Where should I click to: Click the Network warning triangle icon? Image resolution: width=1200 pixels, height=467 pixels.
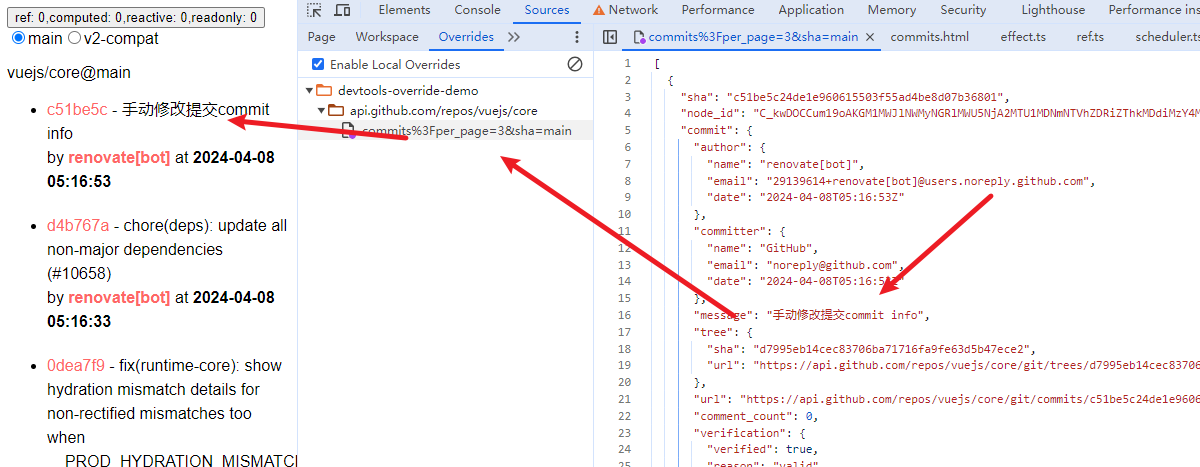pos(598,10)
